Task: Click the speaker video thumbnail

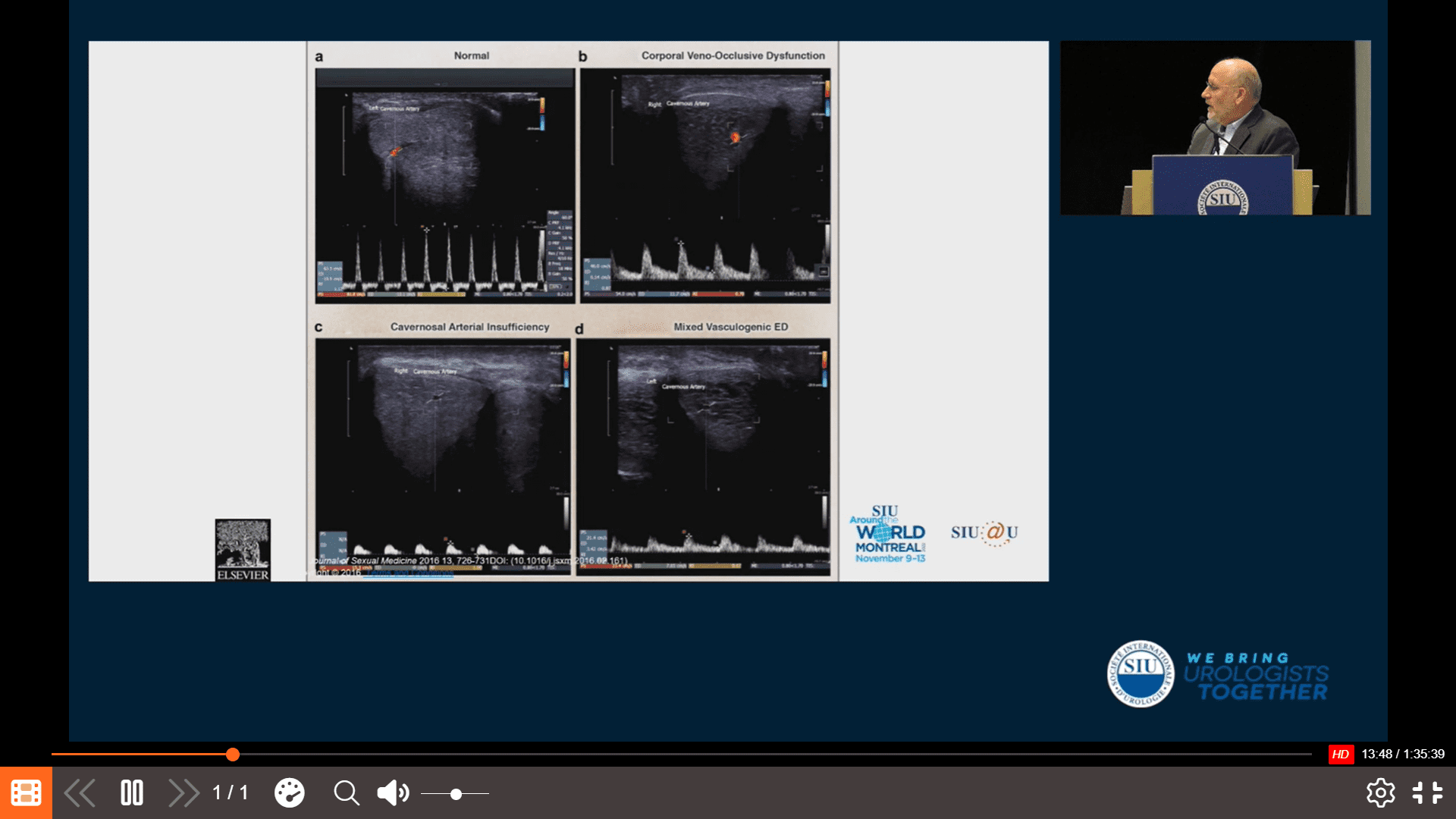Action: pos(1215,127)
